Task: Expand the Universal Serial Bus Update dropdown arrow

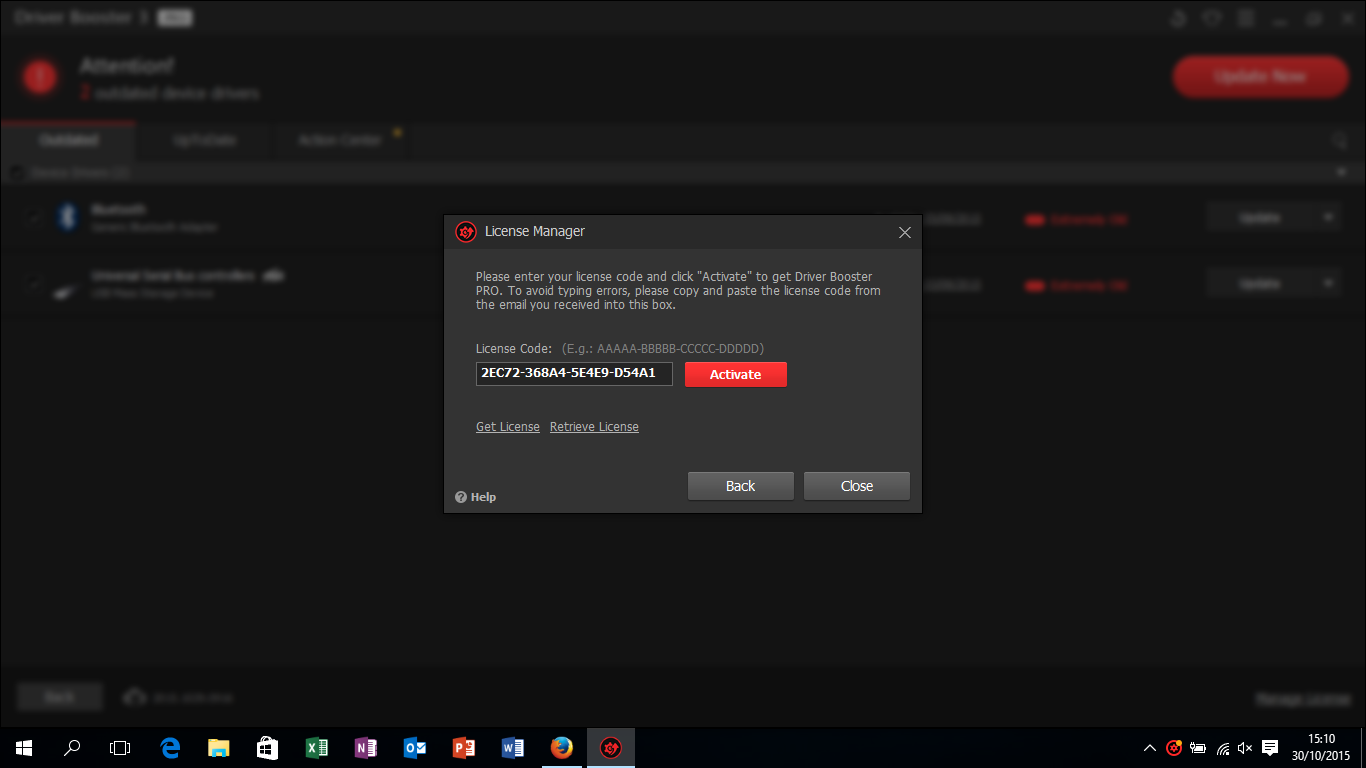Action: (x=1329, y=284)
